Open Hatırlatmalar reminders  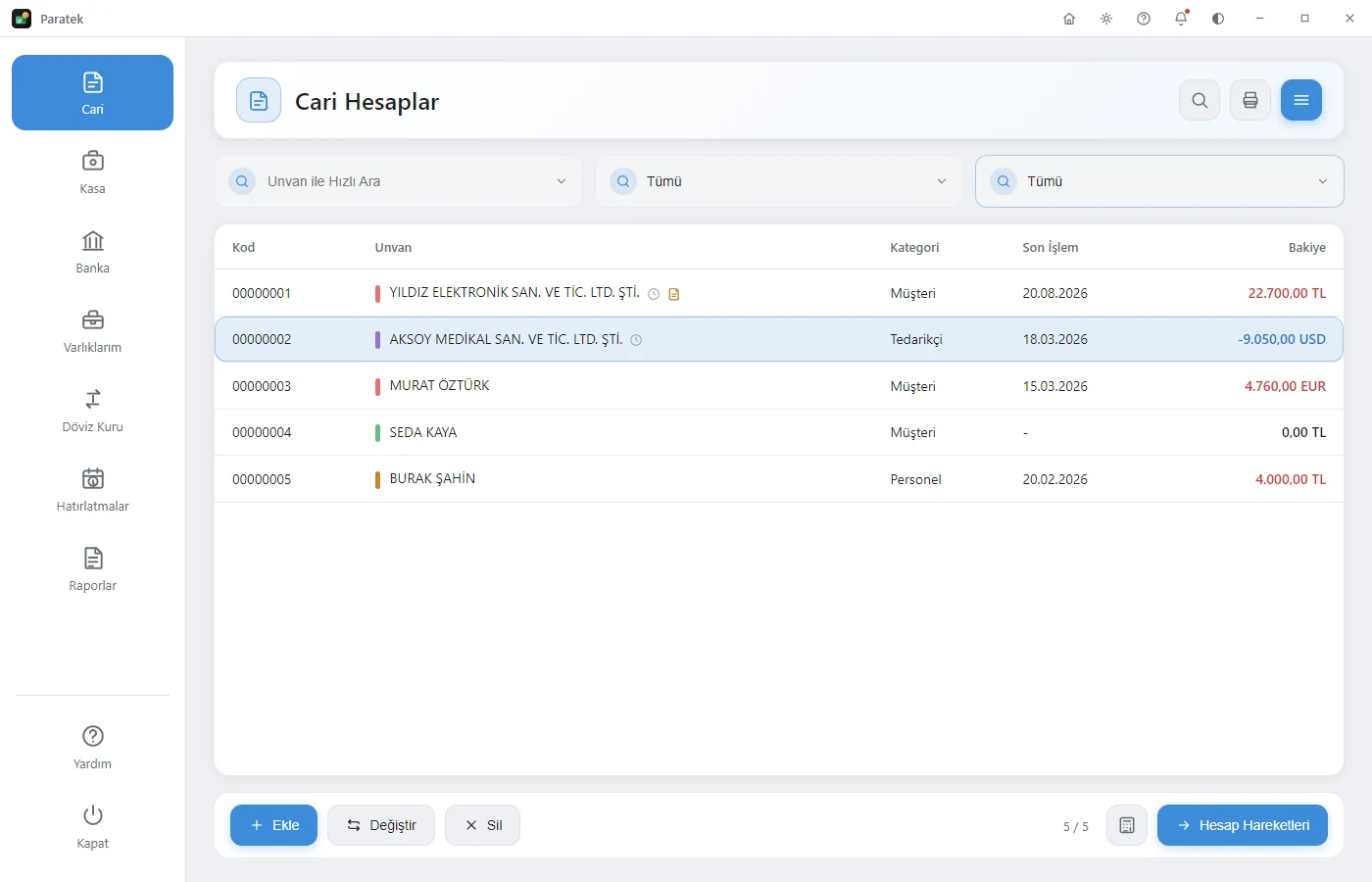pos(92,490)
